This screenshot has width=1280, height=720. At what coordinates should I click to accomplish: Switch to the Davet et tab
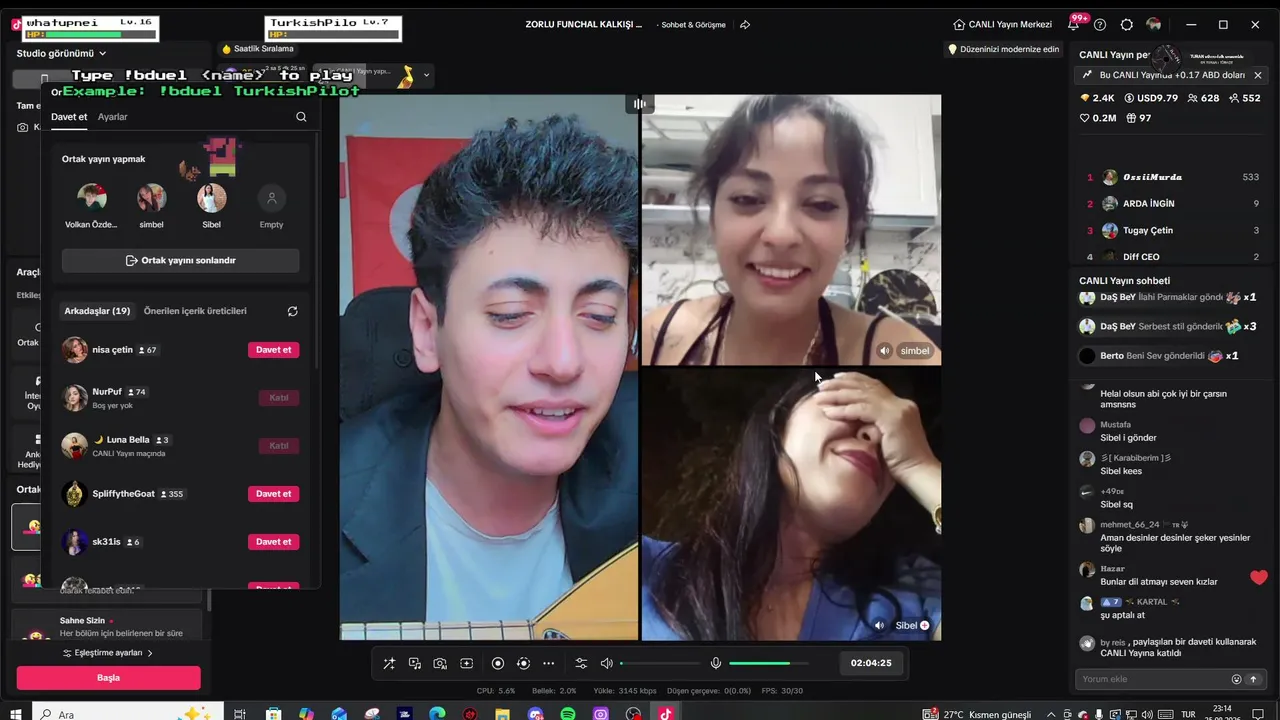(69, 117)
